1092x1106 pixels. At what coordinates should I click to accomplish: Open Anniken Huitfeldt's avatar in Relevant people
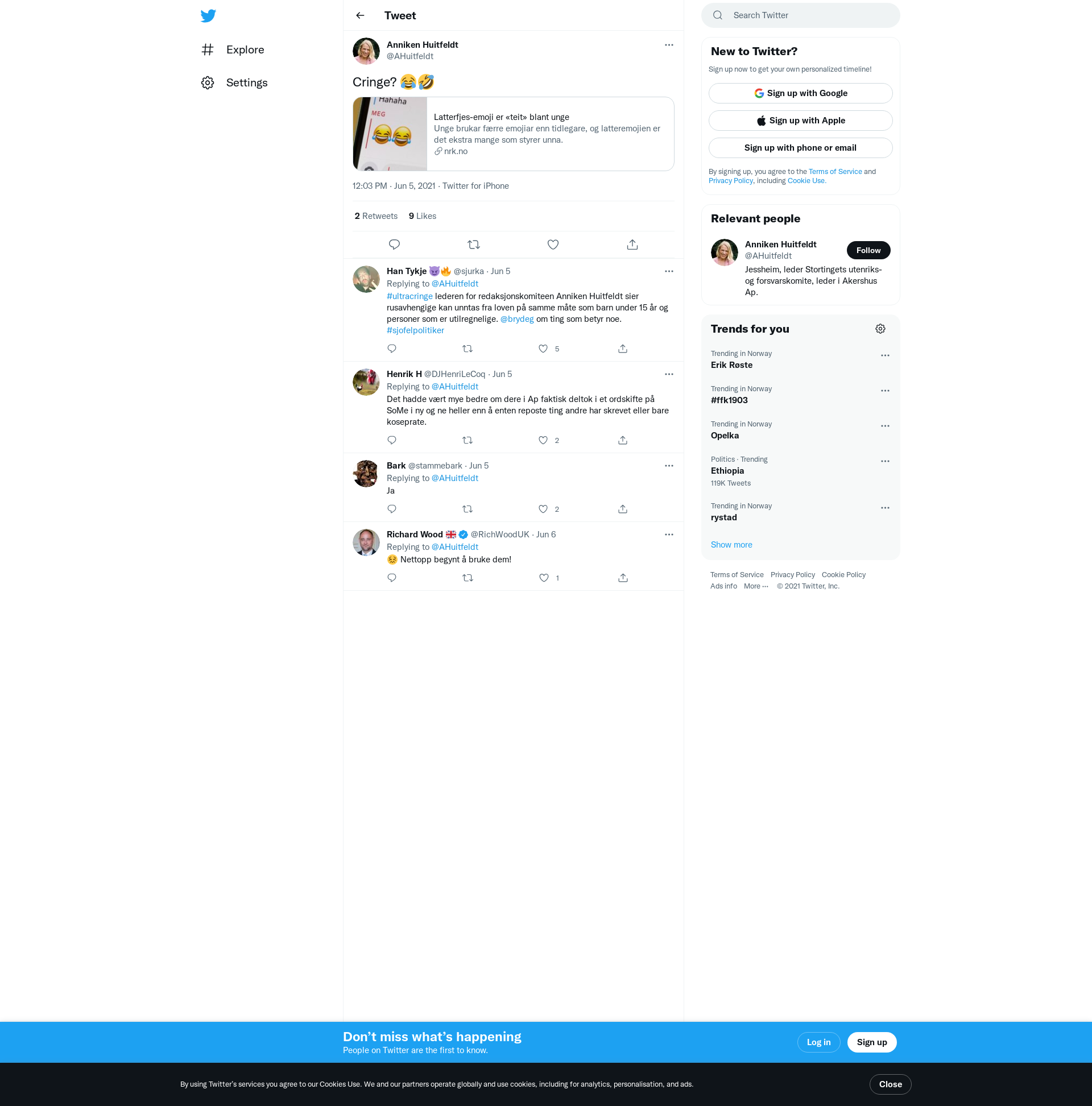724,252
